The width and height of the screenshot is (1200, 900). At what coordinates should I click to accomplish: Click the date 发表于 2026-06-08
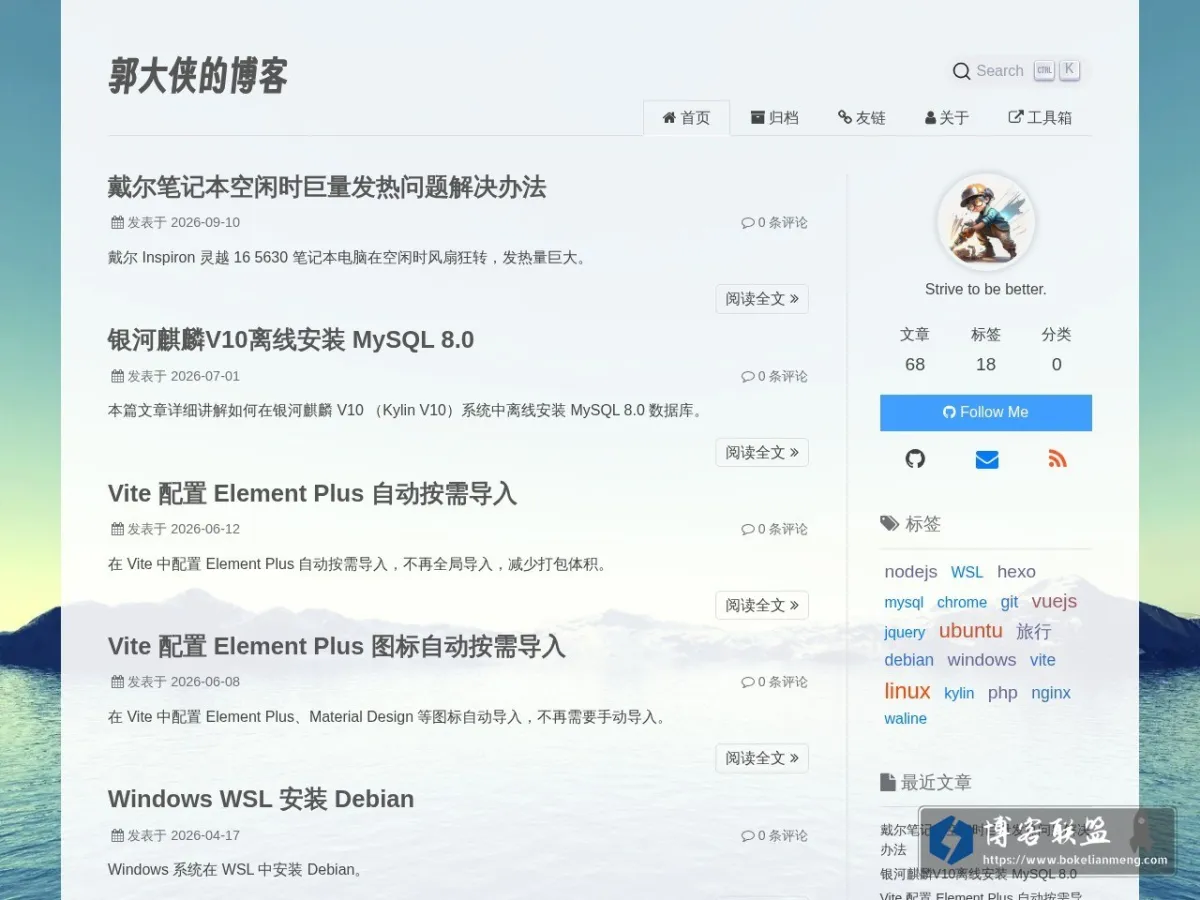pyautogui.click(x=175, y=682)
